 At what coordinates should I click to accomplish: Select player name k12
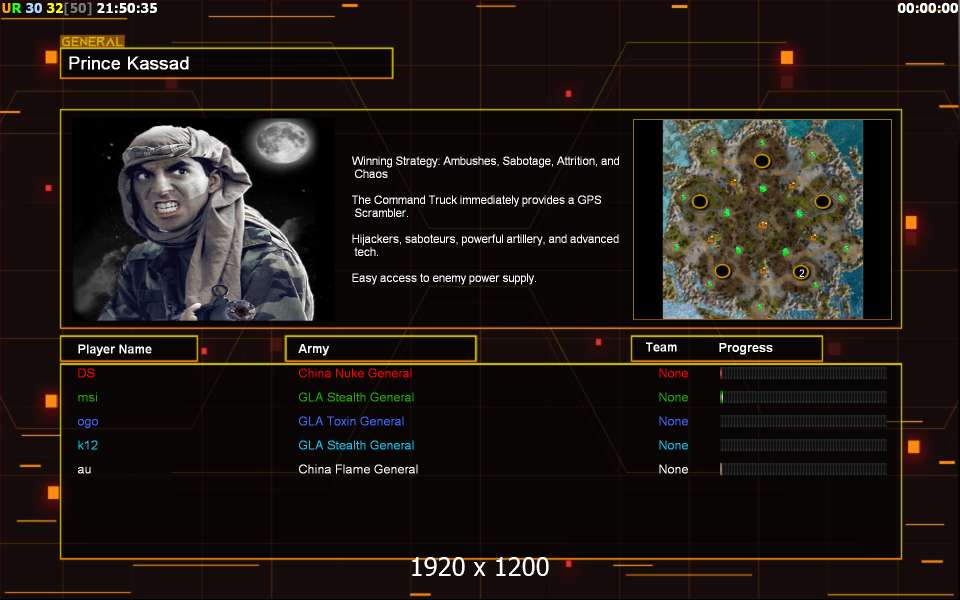tap(88, 445)
